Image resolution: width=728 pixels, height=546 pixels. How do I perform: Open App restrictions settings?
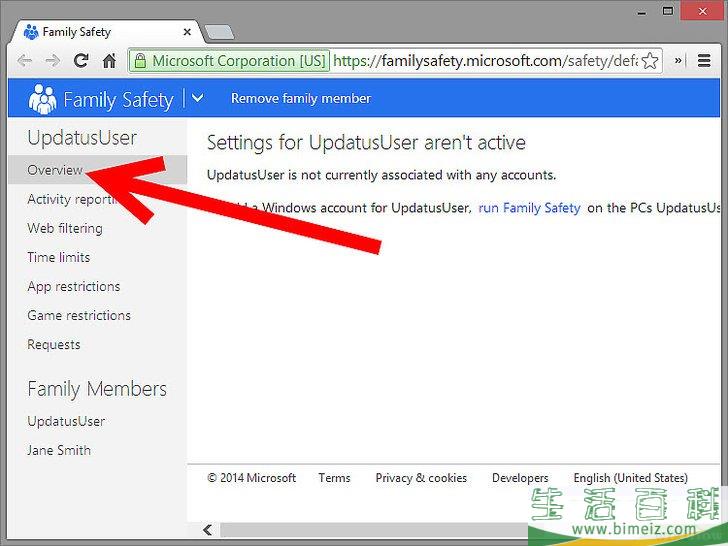74,286
